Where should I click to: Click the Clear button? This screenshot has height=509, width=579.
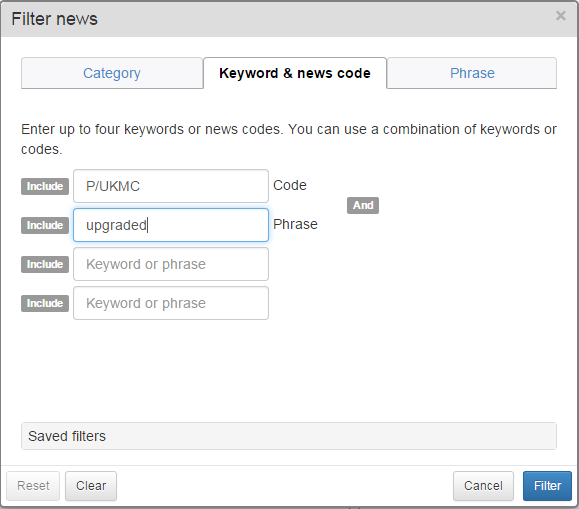(x=91, y=486)
